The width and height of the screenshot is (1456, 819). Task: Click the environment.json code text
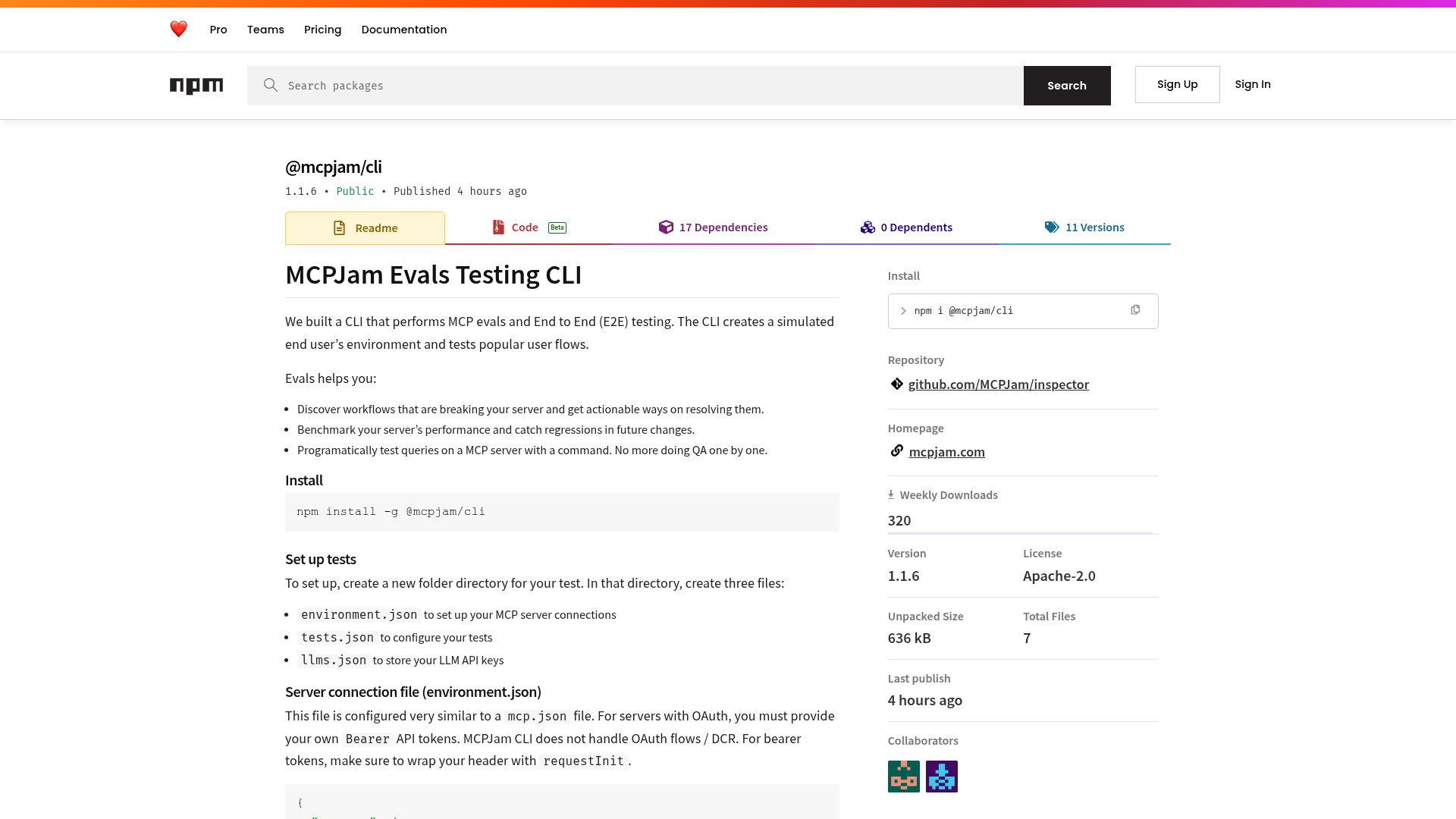359,614
